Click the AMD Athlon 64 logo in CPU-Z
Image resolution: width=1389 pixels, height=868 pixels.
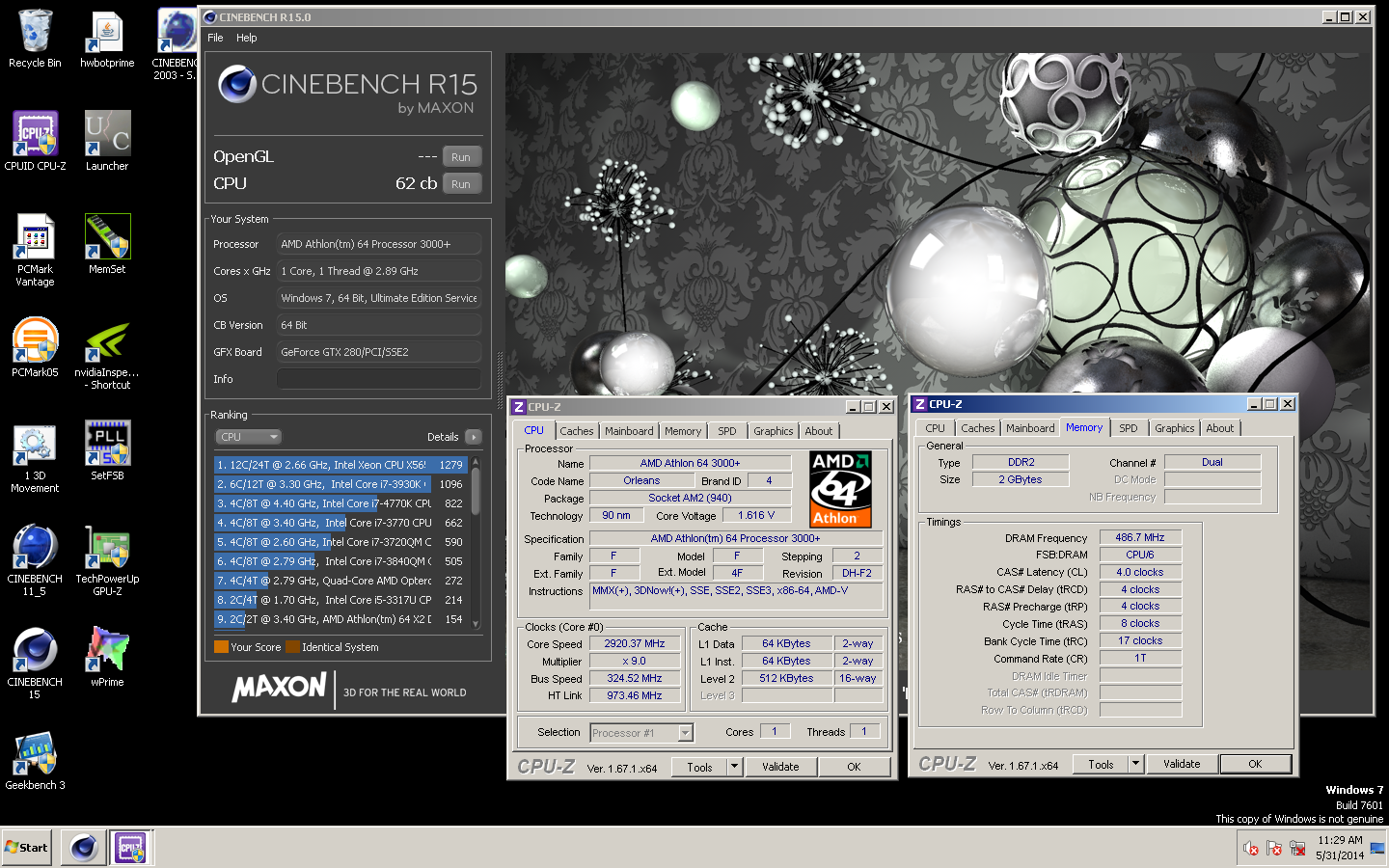[x=841, y=489]
